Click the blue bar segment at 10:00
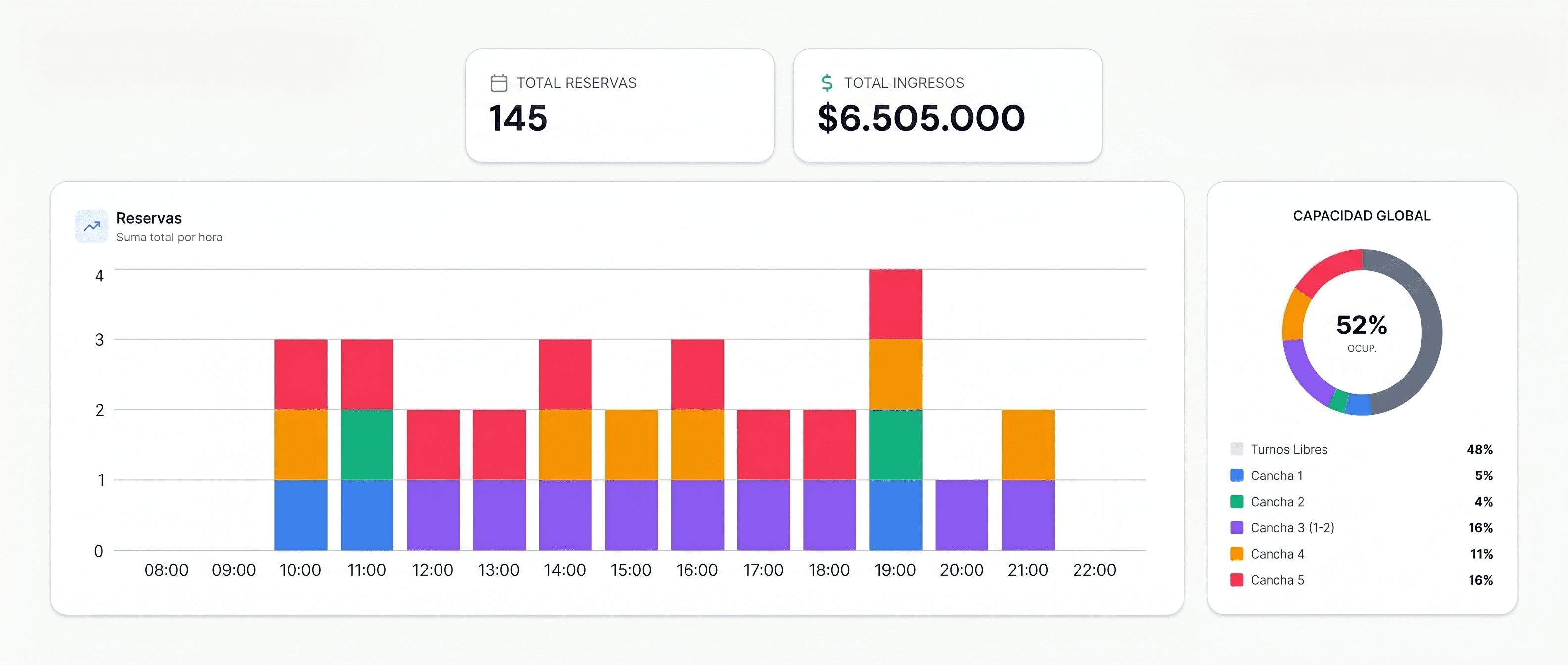The width and height of the screenshot is (1568, 665). 301,515
